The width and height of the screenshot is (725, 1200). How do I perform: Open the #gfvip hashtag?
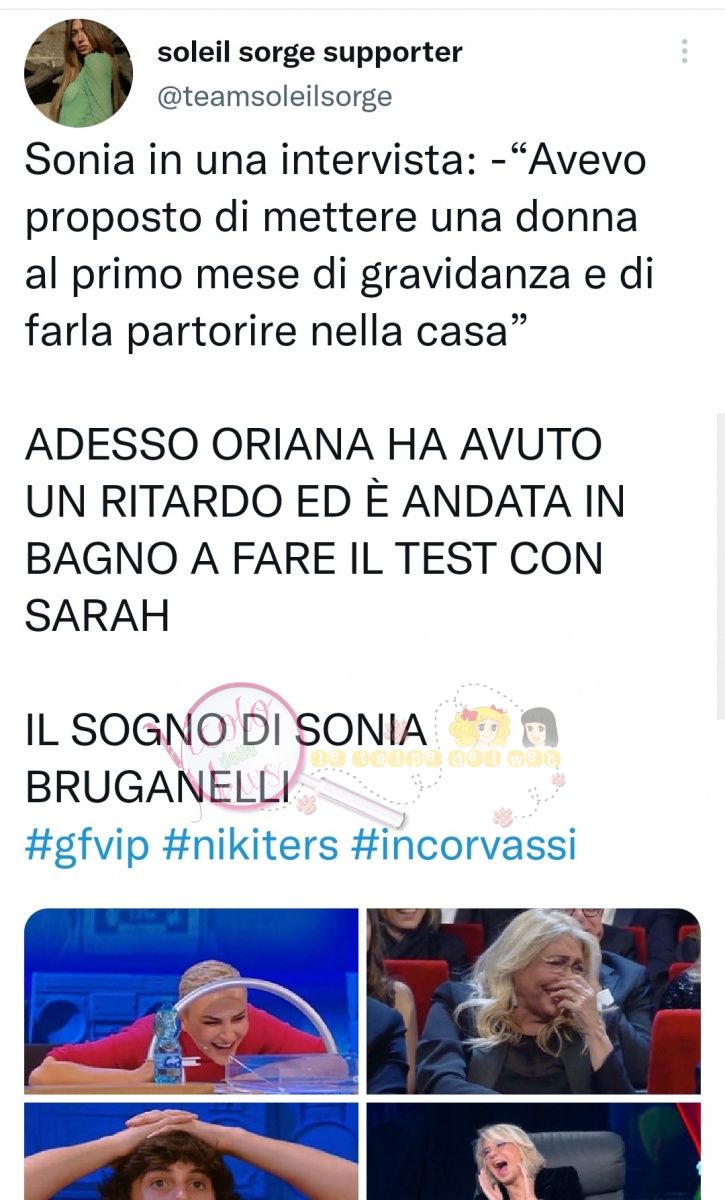pos(87,845)
